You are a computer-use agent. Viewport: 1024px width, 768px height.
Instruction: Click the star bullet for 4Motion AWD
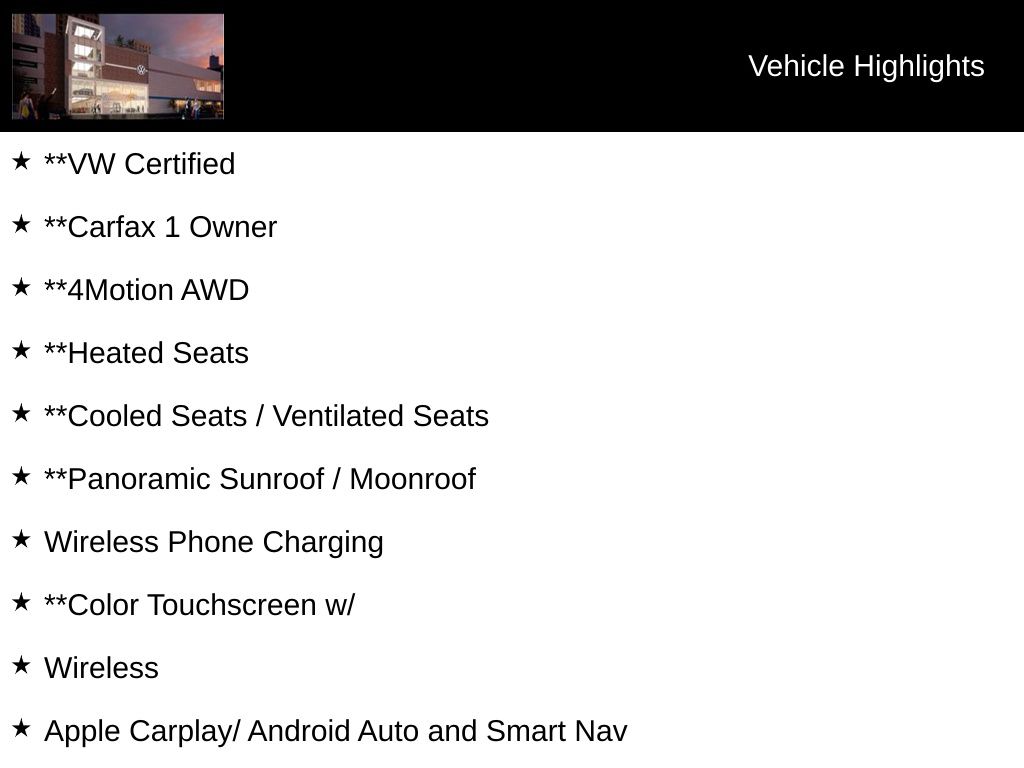coord(21,287)
